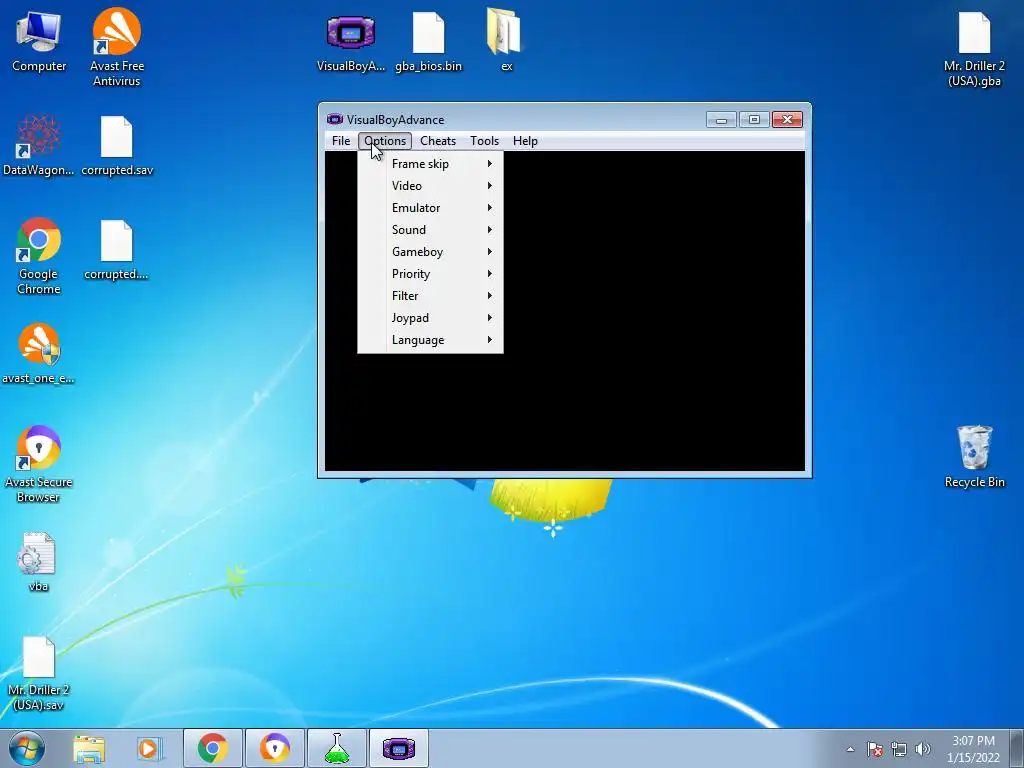Open the File menu

[341, 141]
